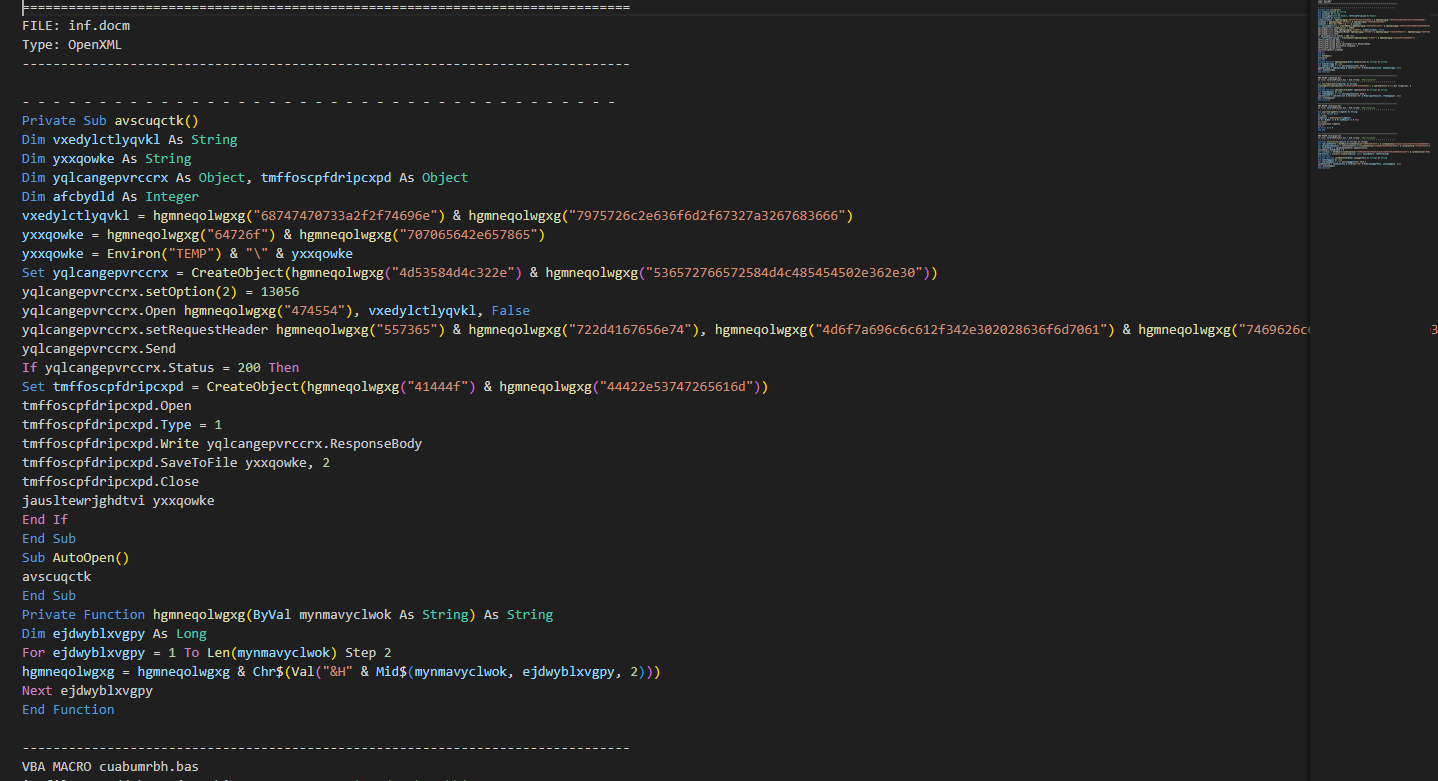Click the "tmffoscpfdripcxpd.Type = 1" line
Screen dimensions: 1438x781
(x=122, y=424)
